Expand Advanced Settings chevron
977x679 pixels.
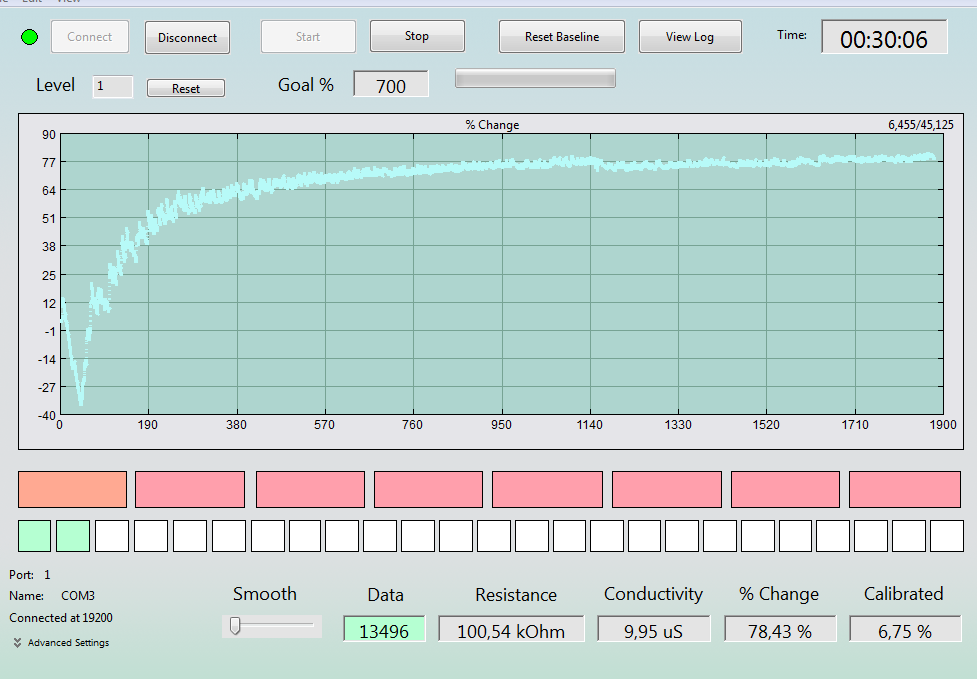click(x=17, y=642)
